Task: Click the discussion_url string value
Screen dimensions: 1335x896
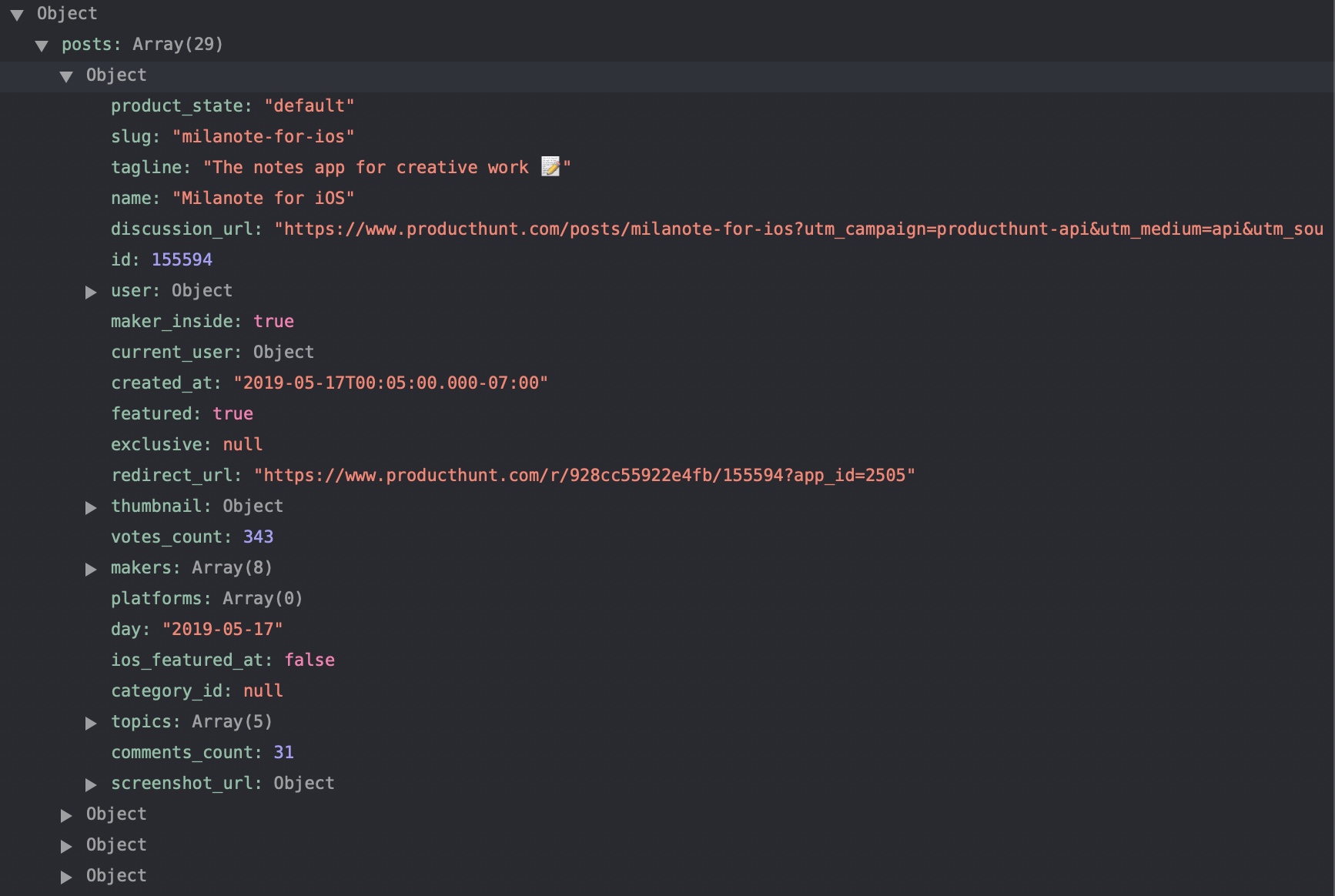Action: [x=799, y=229]
